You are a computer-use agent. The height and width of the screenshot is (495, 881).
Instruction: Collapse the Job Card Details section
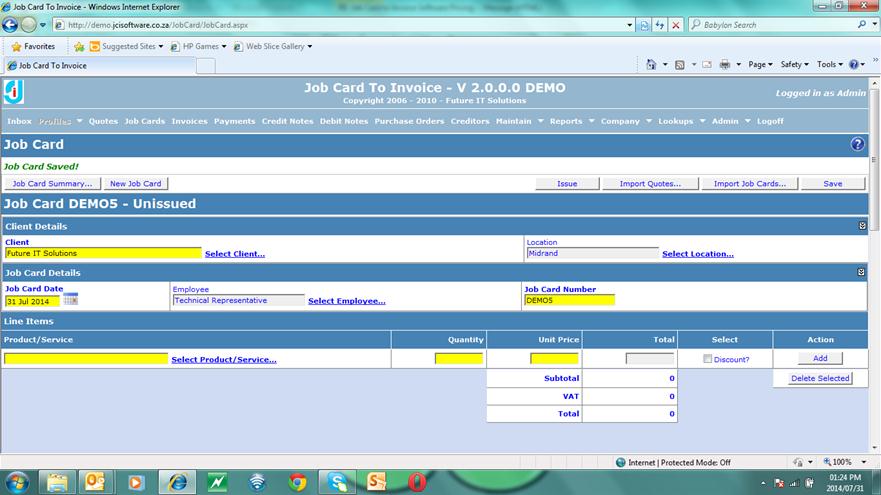pyautogui.click(x=862, y=272)
